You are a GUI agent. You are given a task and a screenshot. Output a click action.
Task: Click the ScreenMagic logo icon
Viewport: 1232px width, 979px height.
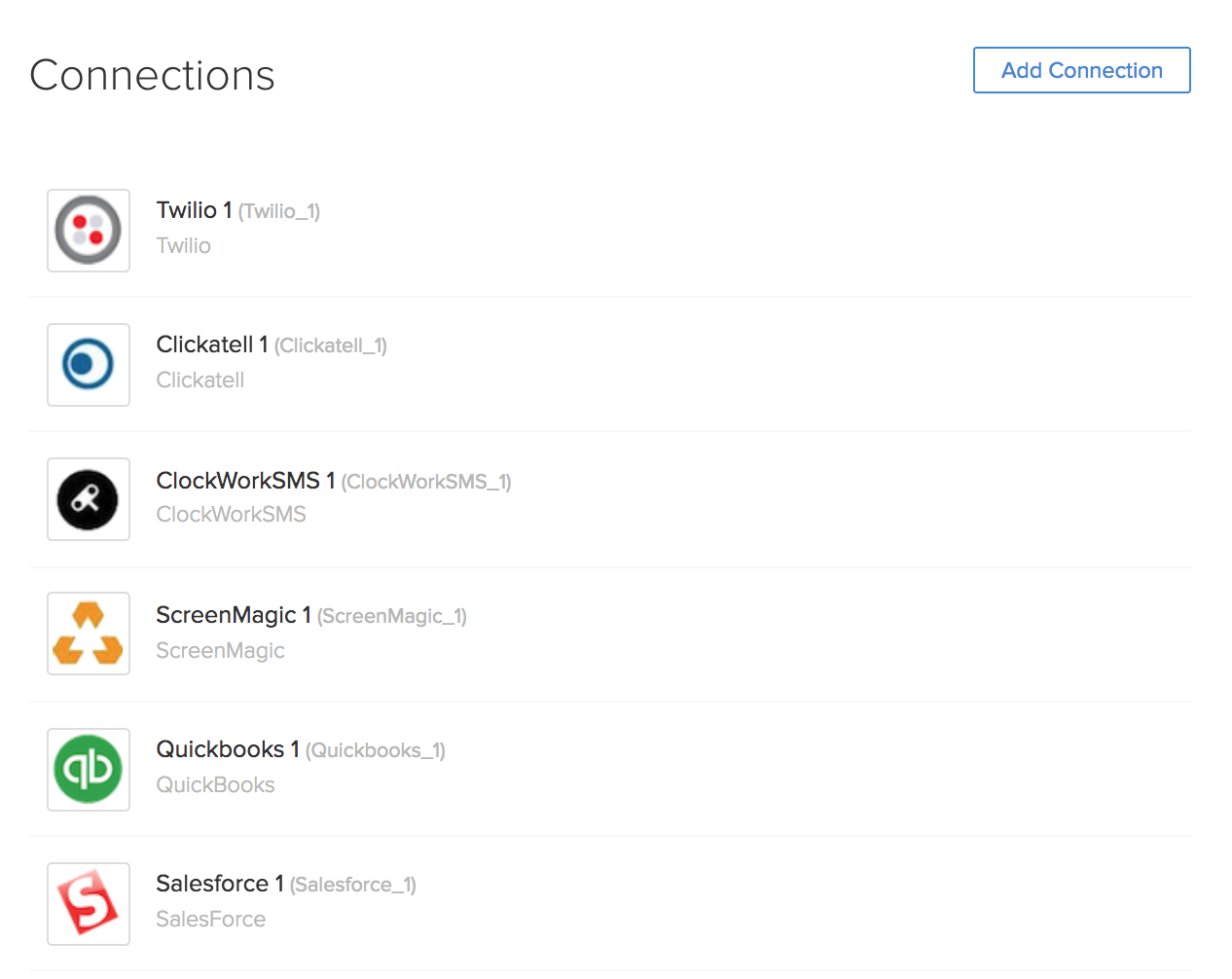[x=89, y=634]
